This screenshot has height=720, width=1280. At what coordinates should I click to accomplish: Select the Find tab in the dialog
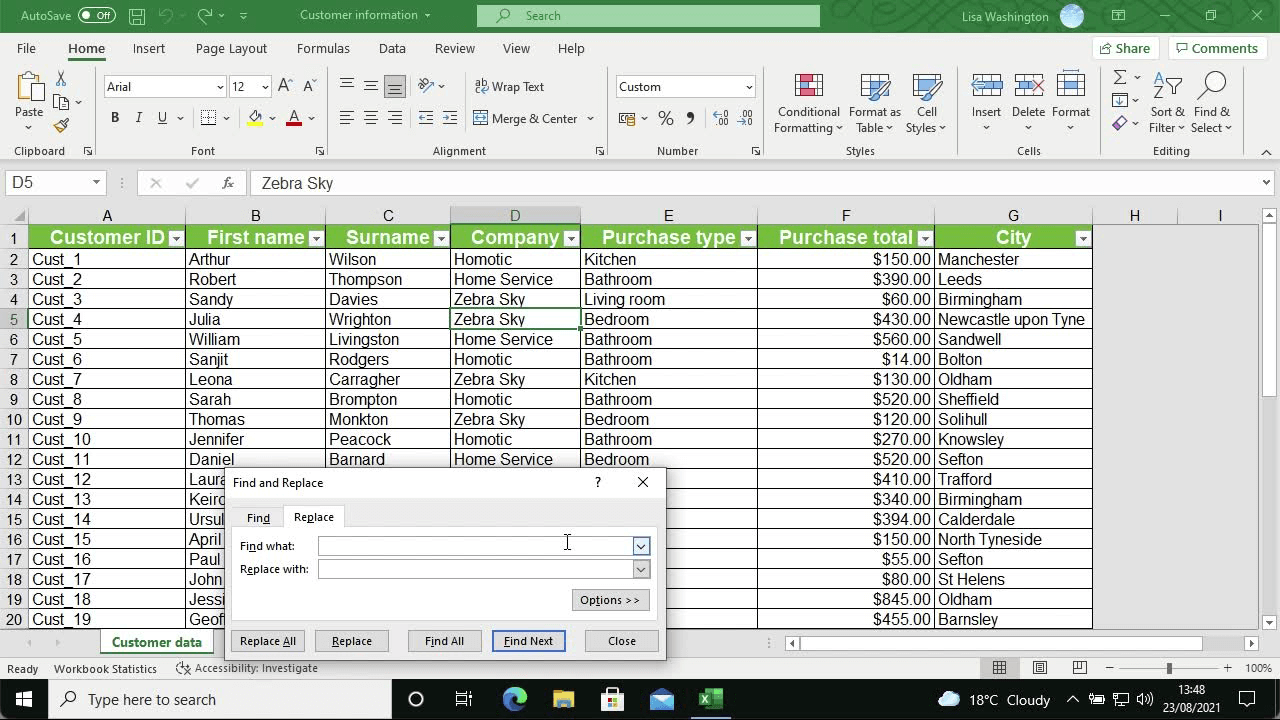[x=258, y=517]
